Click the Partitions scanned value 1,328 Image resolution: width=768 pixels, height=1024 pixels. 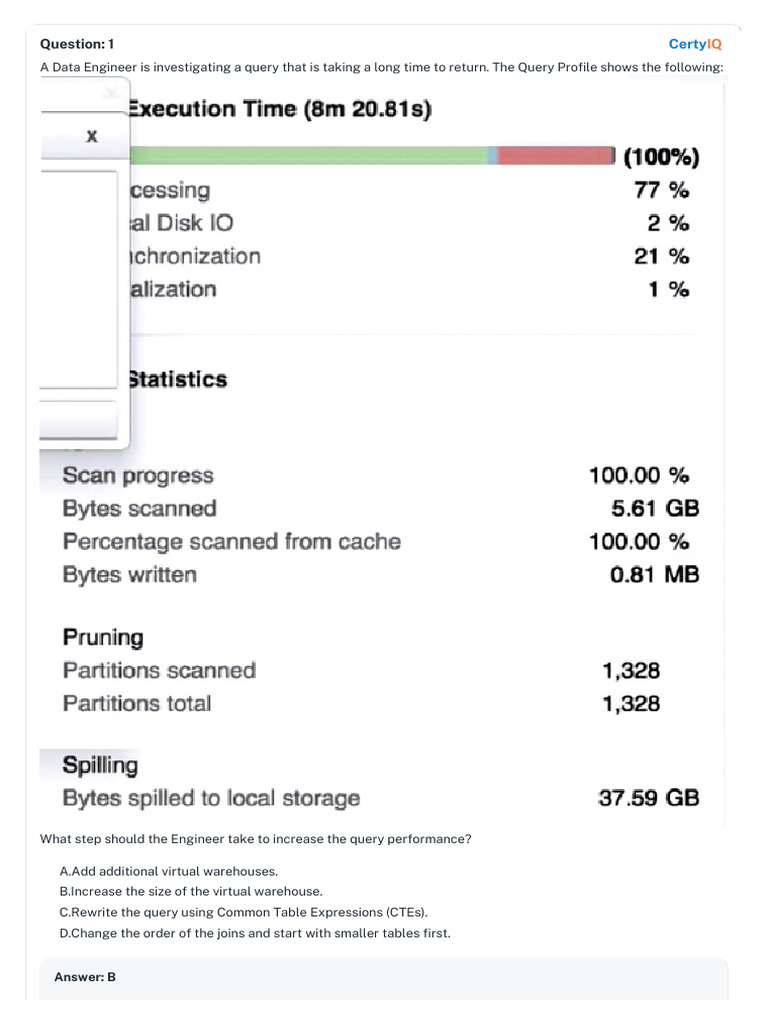pos(631,670)
